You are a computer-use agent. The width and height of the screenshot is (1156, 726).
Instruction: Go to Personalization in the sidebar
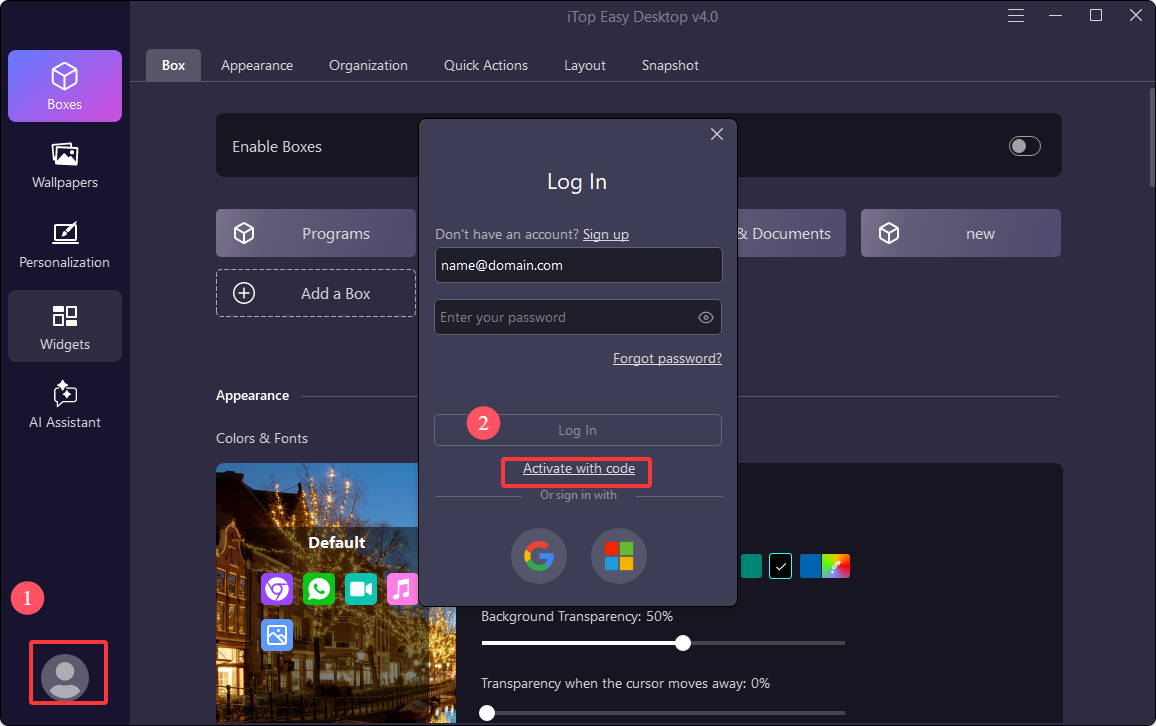pos(65,246)
